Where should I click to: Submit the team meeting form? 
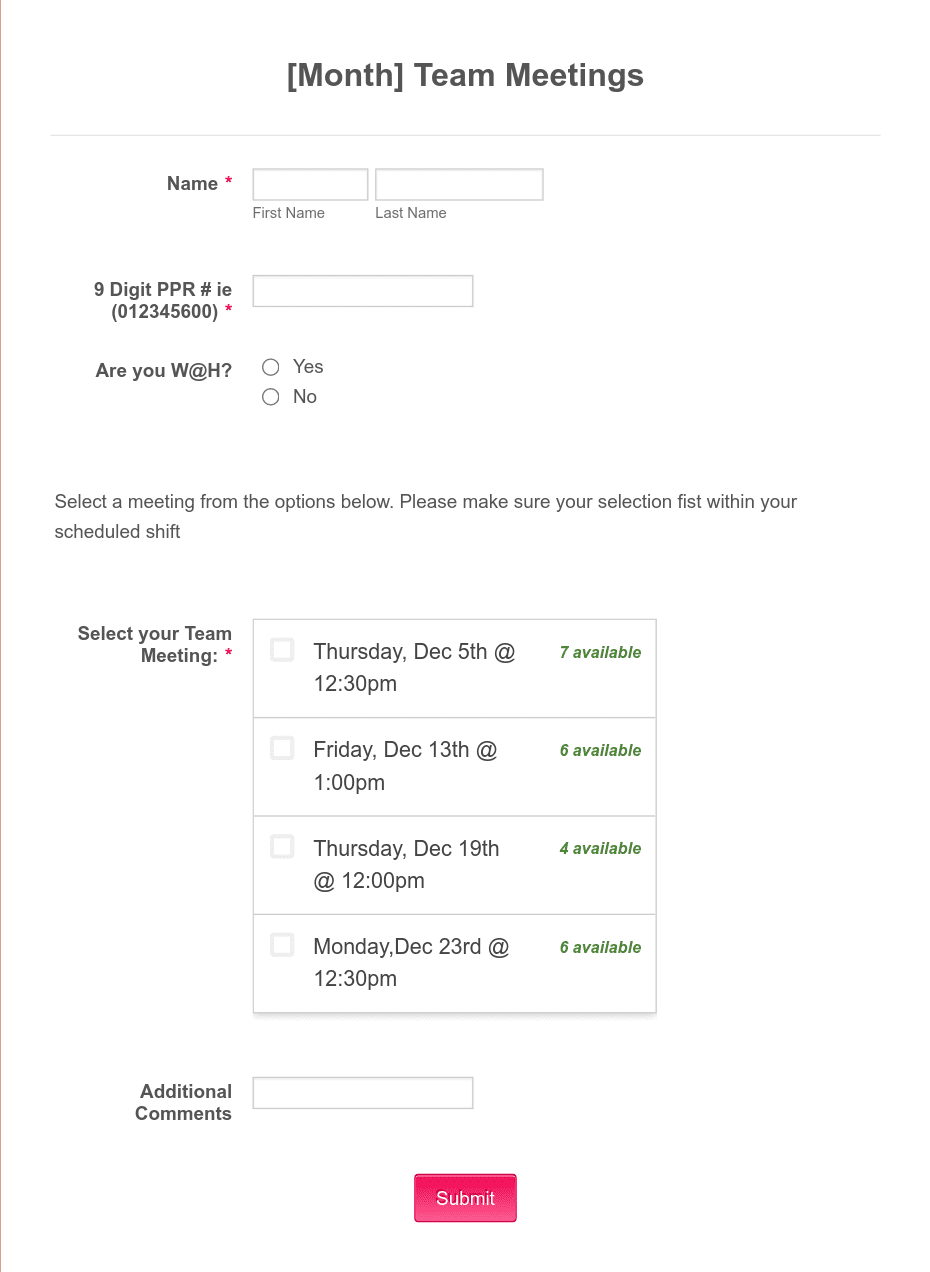(x=466, y=1198)
